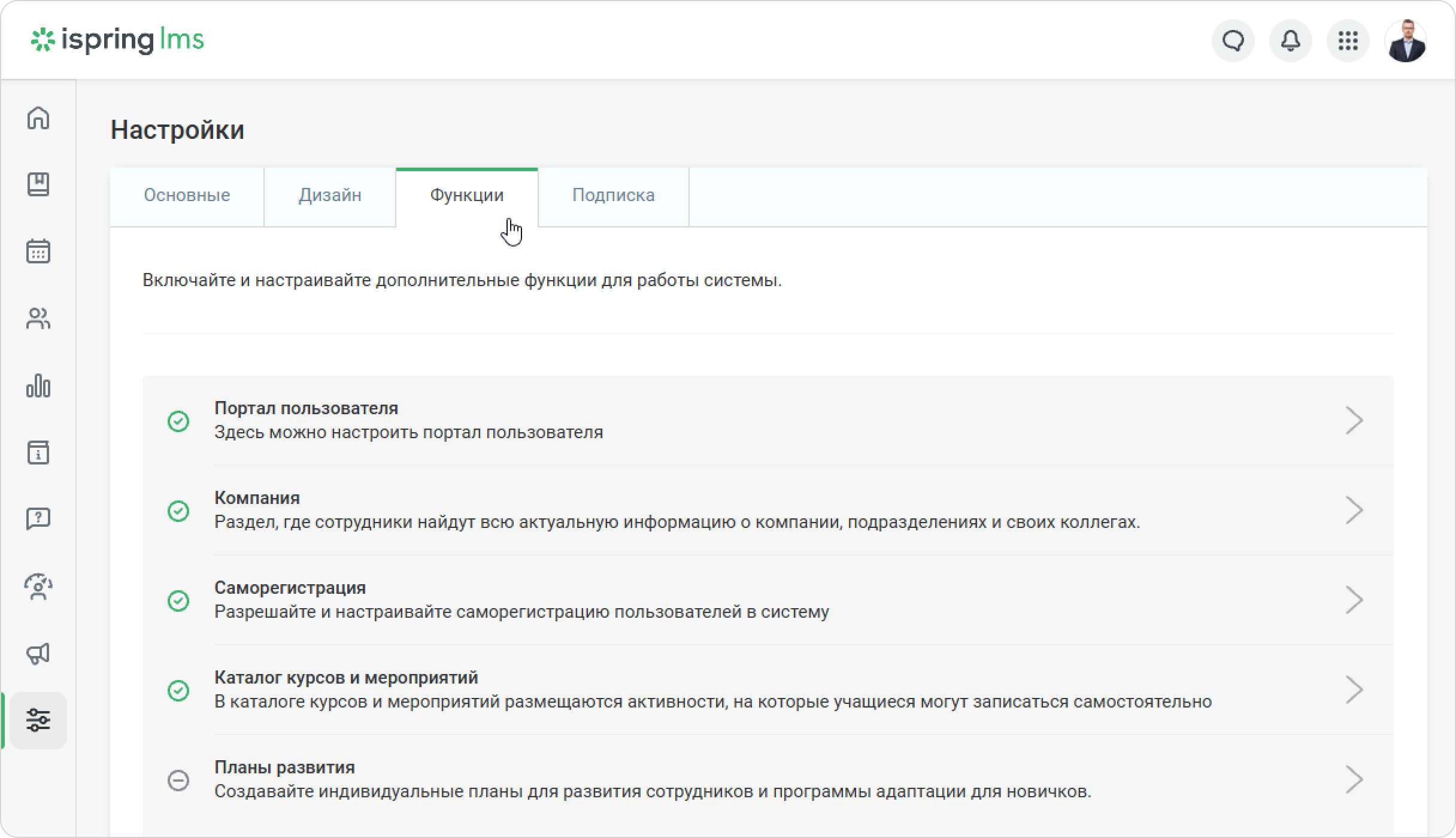Expand the Портал пользователя row chevron

click(x=1354, y=420)
